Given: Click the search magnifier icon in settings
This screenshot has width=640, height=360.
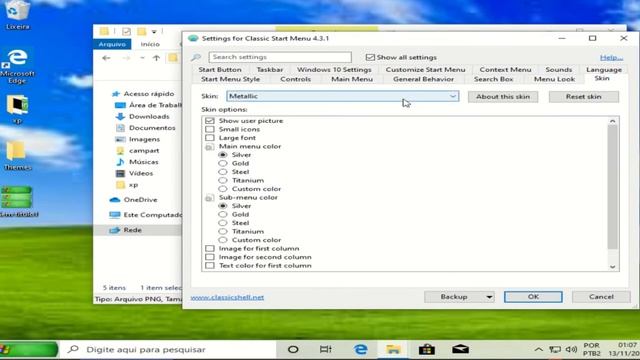Looking at the screenshot, I should (x=196, y=57).
